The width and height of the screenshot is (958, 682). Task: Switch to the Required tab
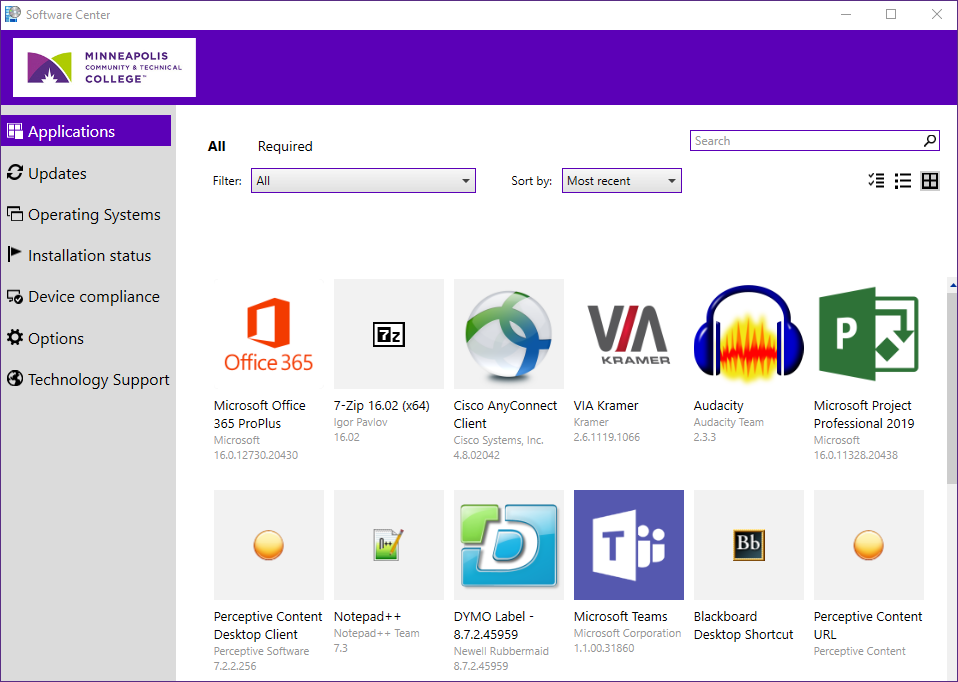285,146
